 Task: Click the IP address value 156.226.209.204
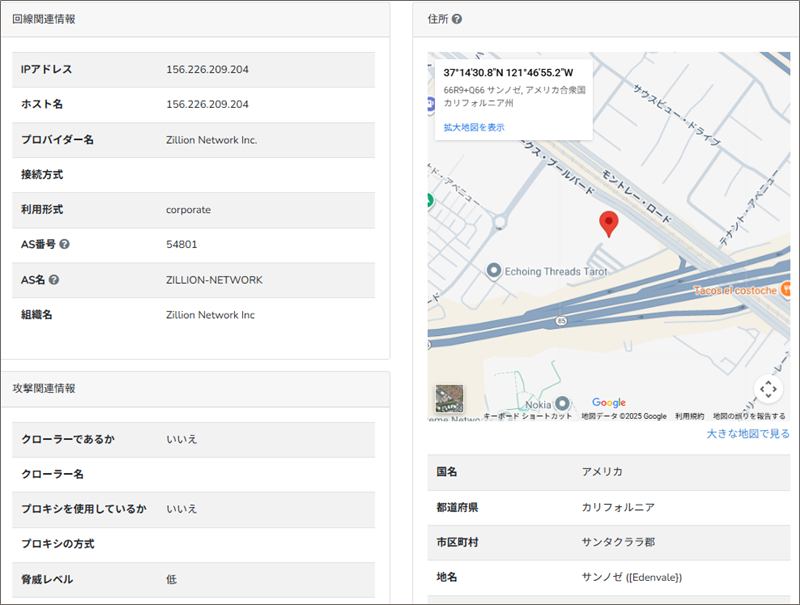click(x=207, y=70)
